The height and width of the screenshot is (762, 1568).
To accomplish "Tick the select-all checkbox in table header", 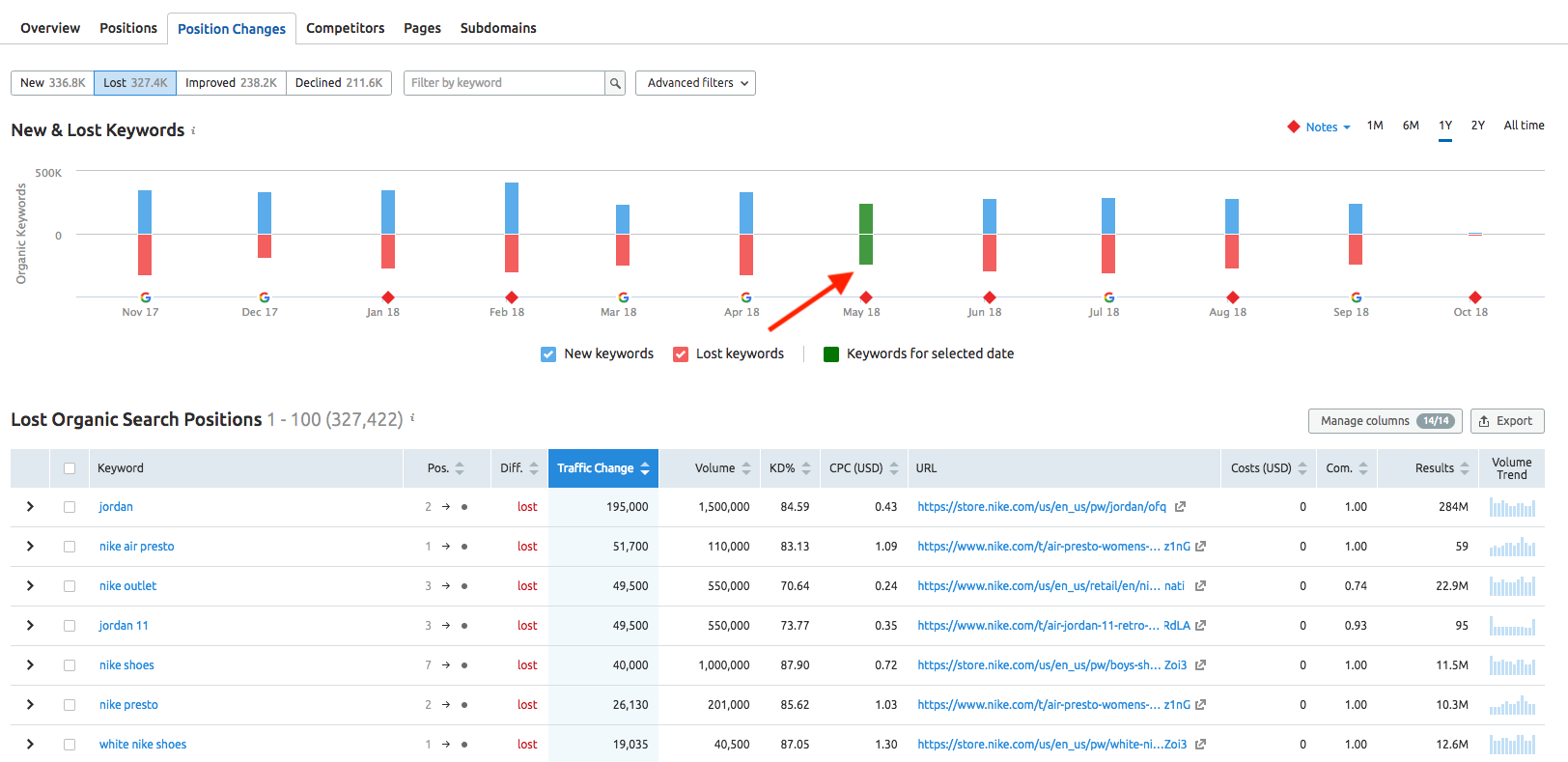I will click(70, 468).
